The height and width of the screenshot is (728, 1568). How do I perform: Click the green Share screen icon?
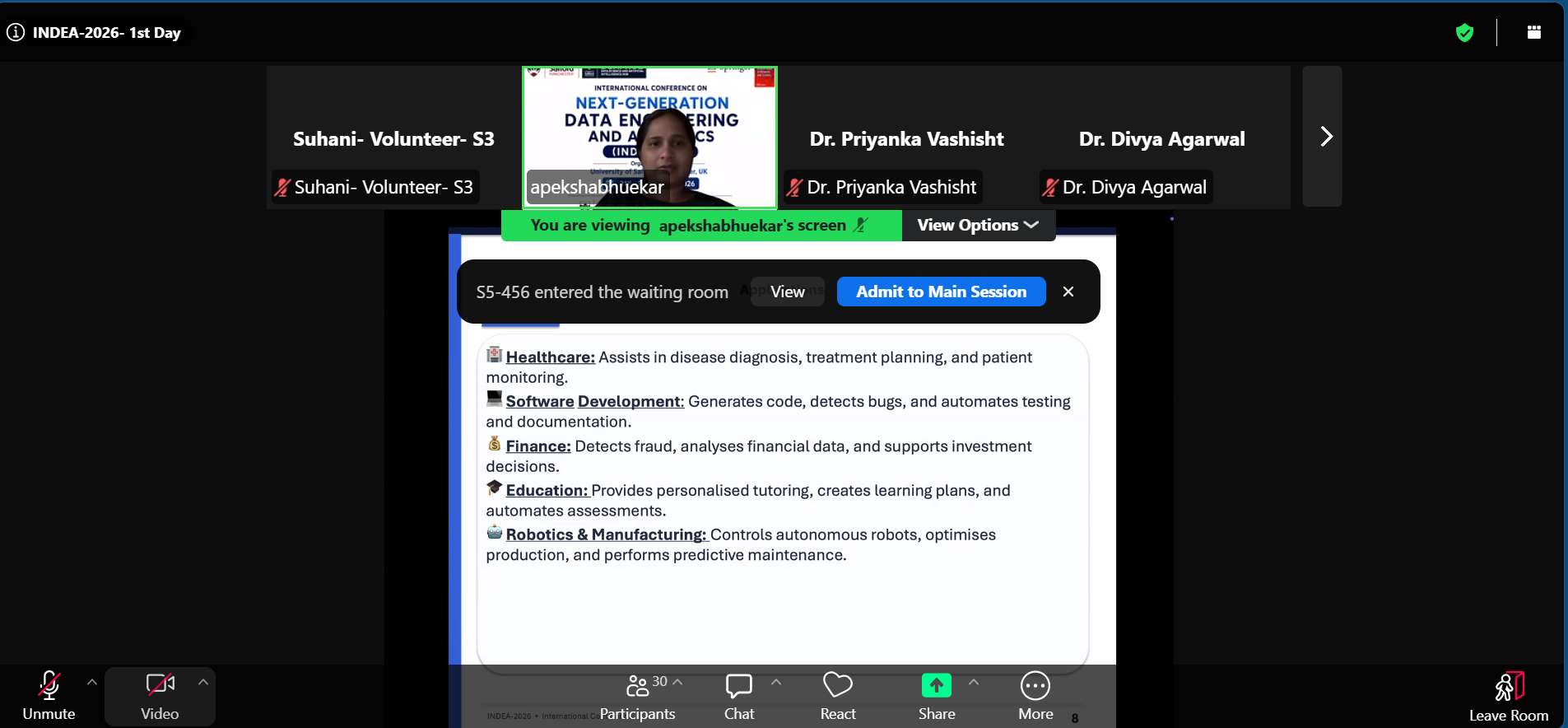click(937, 685)
